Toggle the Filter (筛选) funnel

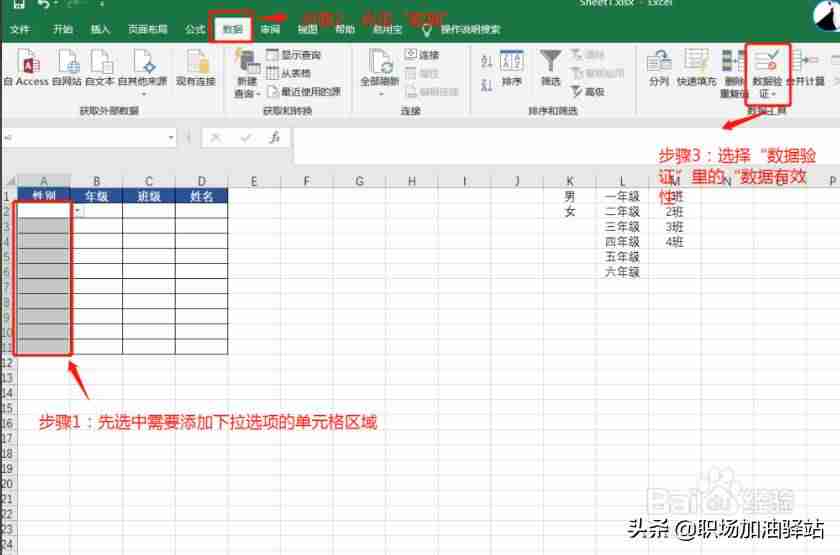(x=550, y=68)
